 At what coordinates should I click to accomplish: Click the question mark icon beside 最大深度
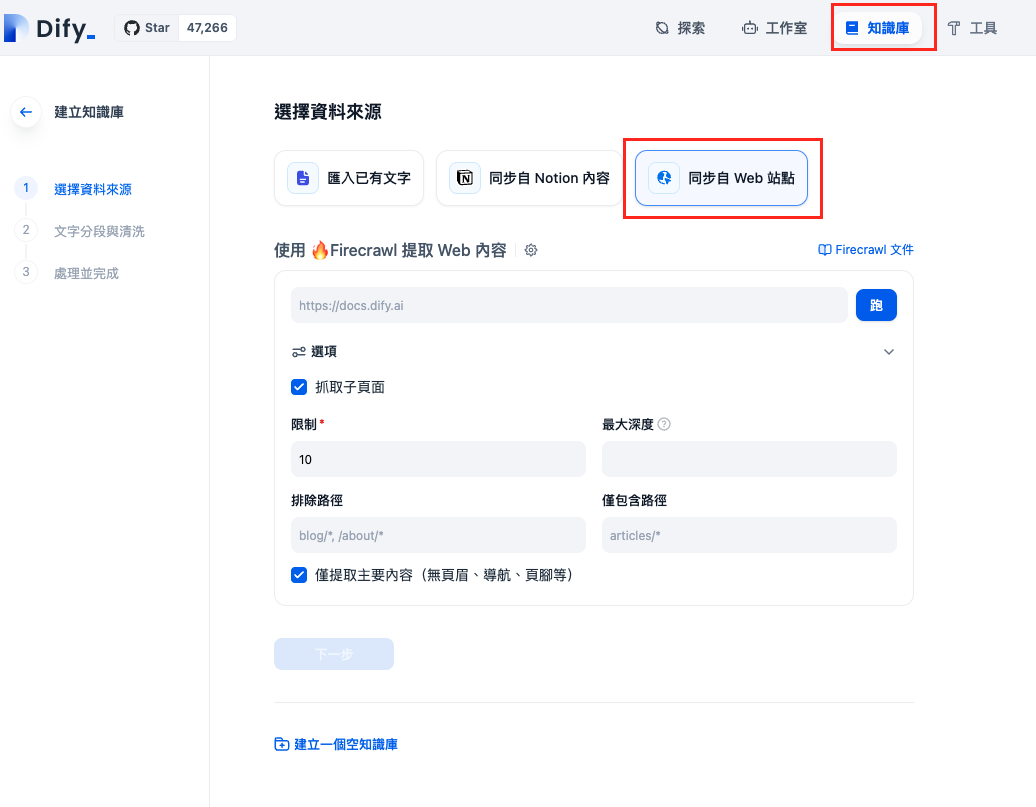click(662, 424)
